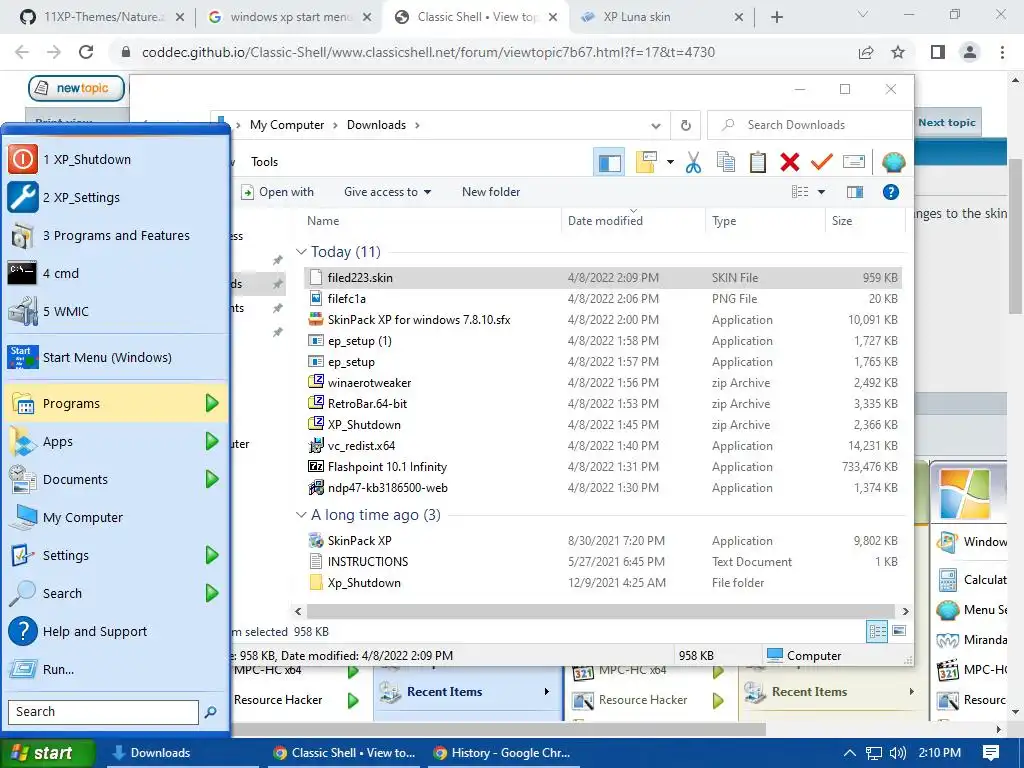Expand Programs submenu arrow
Screen dimensions: 1024x768
[212, 403]
